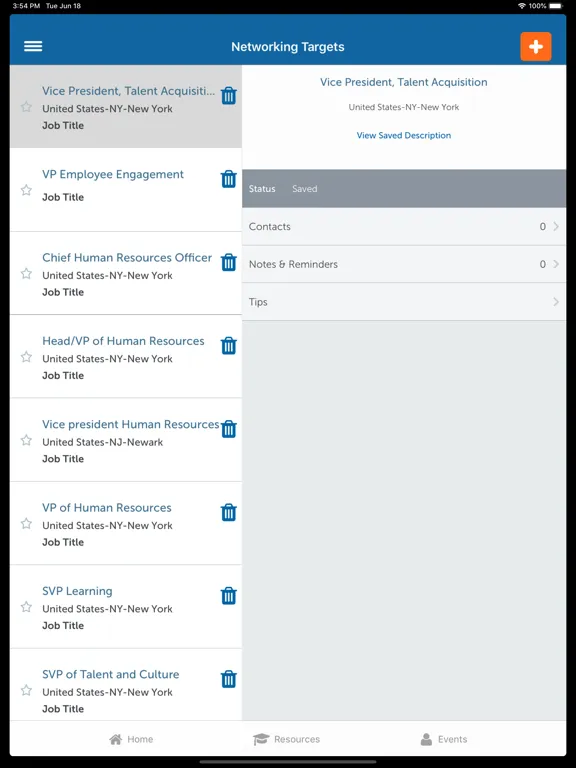The width and height of the screenshot is (576, 768).
Task: Star the VP of Human Resources row
Action: [x=26, y=524]
